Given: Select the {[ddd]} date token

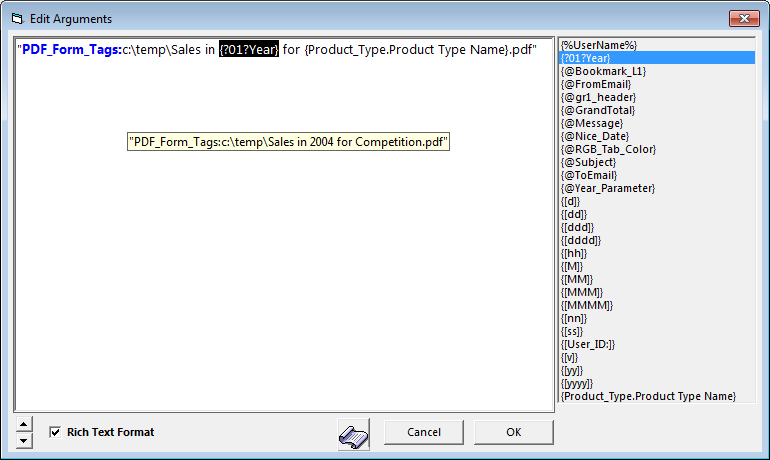Looking at the screenshot, I should coord(657,227).
